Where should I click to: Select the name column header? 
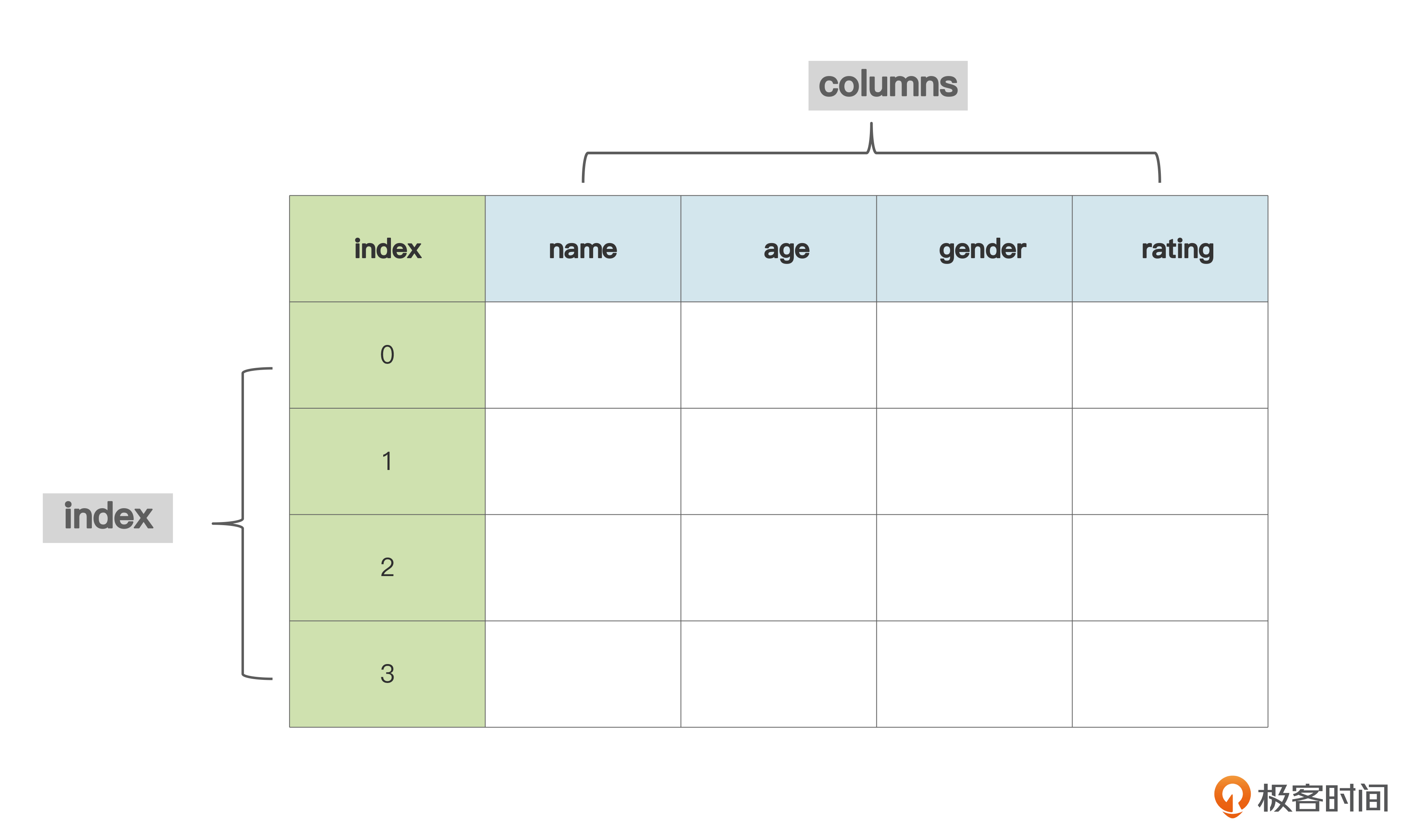tap(583, 248)
